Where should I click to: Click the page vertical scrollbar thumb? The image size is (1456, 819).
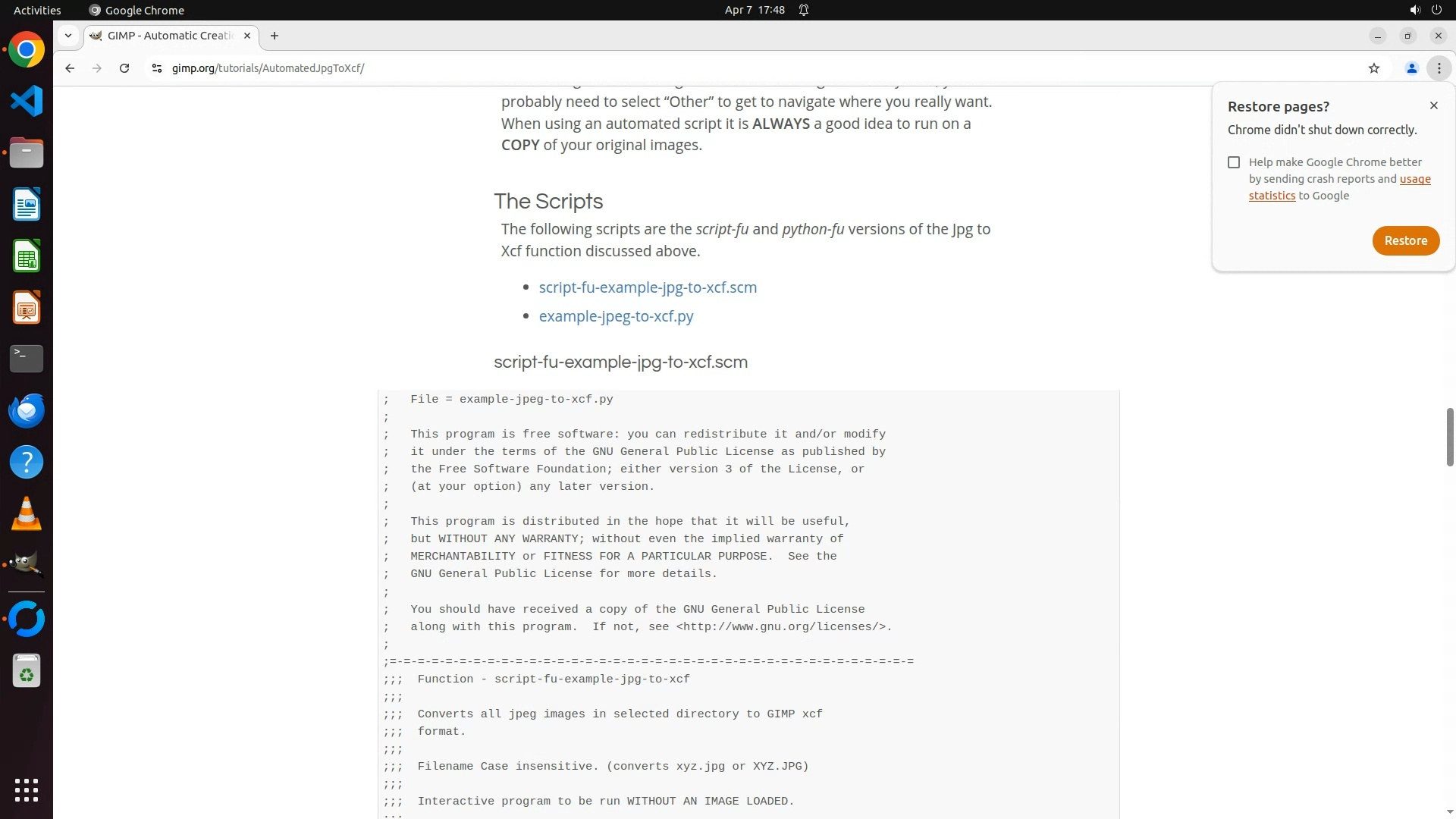1449,437
